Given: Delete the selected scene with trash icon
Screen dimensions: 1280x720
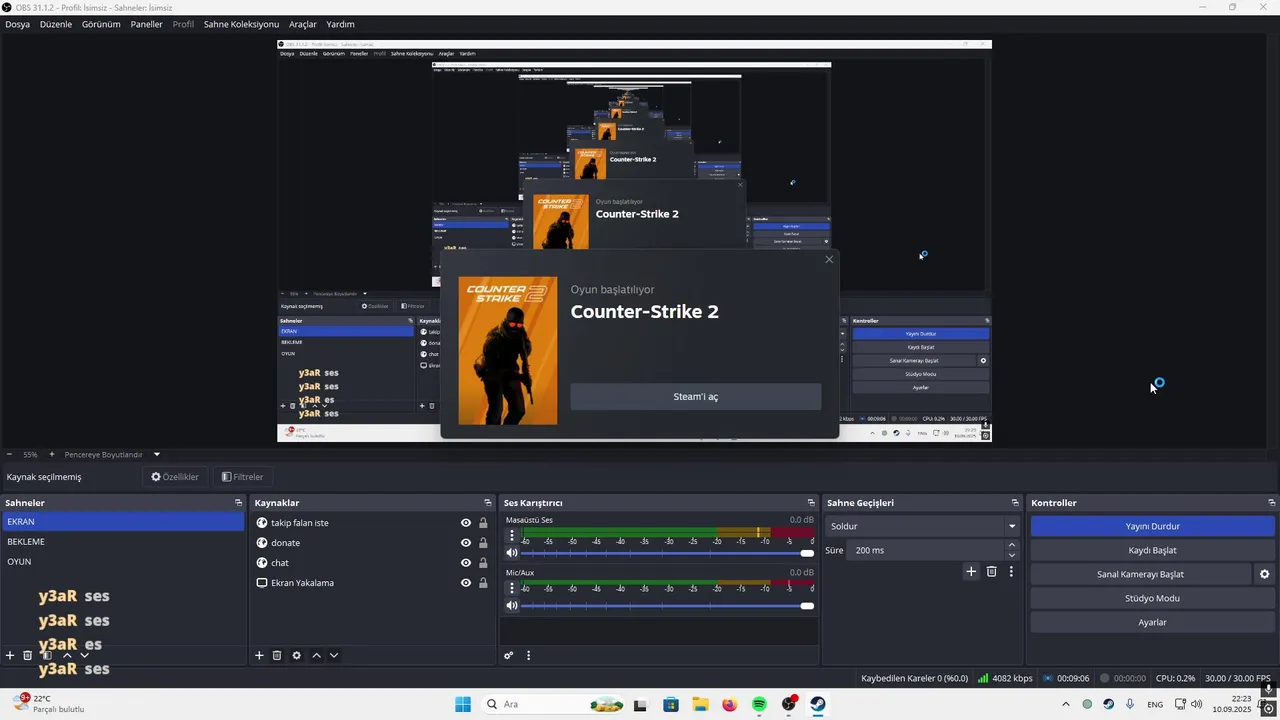Looking at the screenshot, I should point(28,656).
